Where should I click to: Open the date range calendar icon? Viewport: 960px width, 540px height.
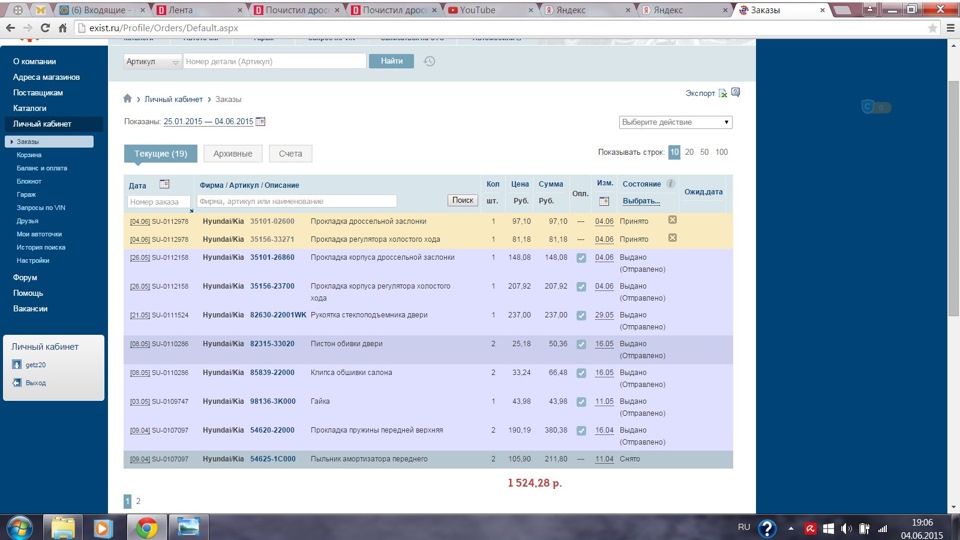click(x=260, y=121)
